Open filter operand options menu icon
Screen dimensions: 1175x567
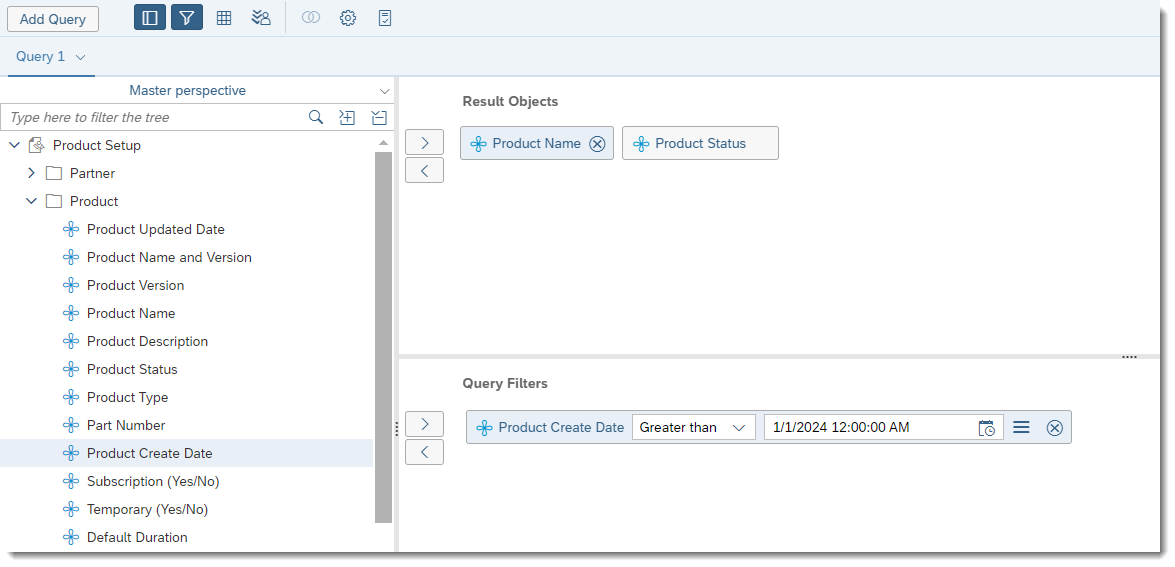click(x=1021, y=428)
